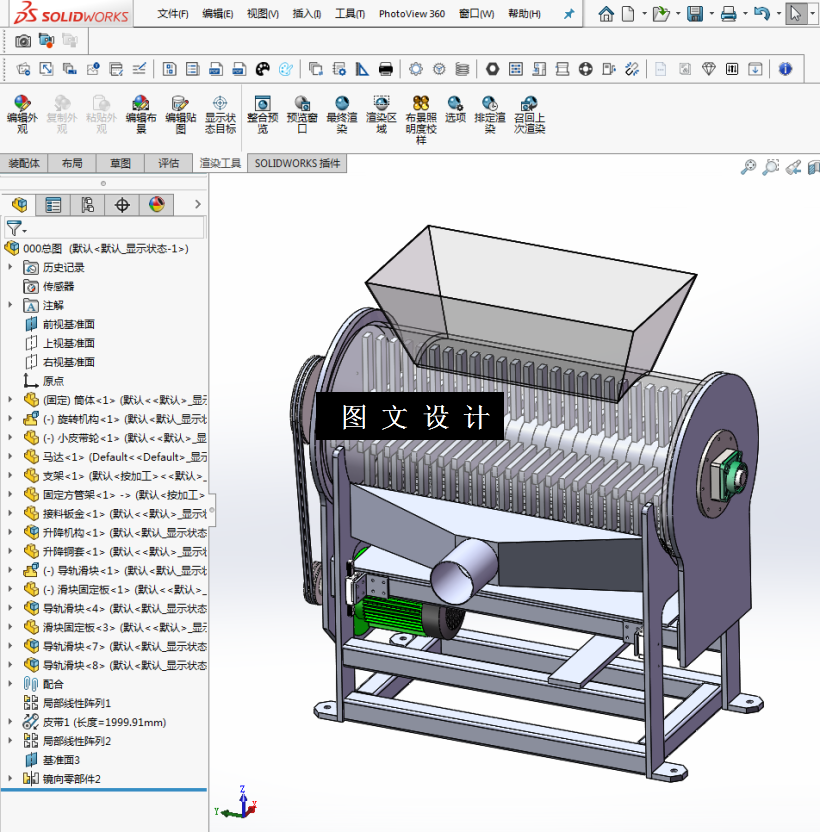The width and height of the screenshot is (820, 832).
Task: Select the 传感器 tree item
Action: 58,287
